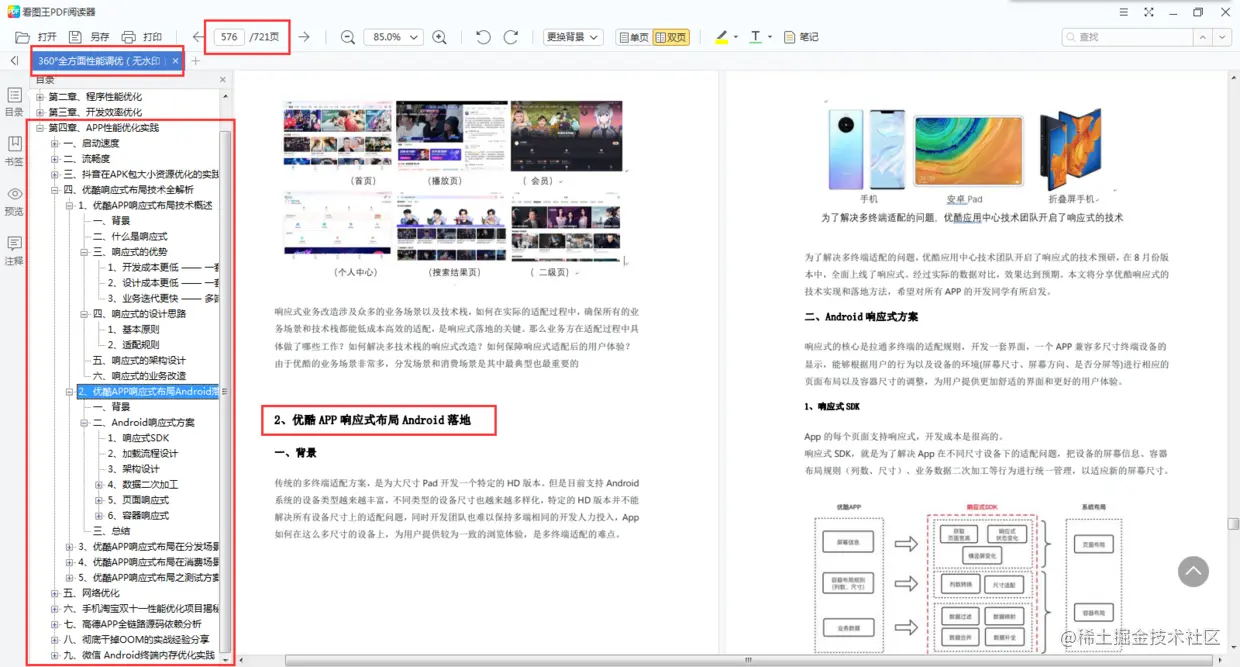1240x667 pixels.
Task: Jump to 1、基本原则 outline entry
Action: [x=133, y=329]
